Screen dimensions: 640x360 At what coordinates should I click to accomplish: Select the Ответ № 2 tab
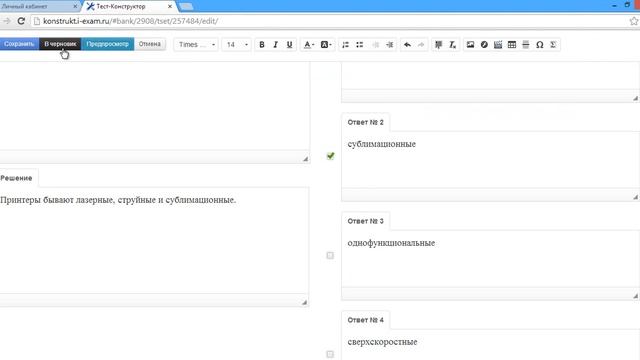point(365,122)
